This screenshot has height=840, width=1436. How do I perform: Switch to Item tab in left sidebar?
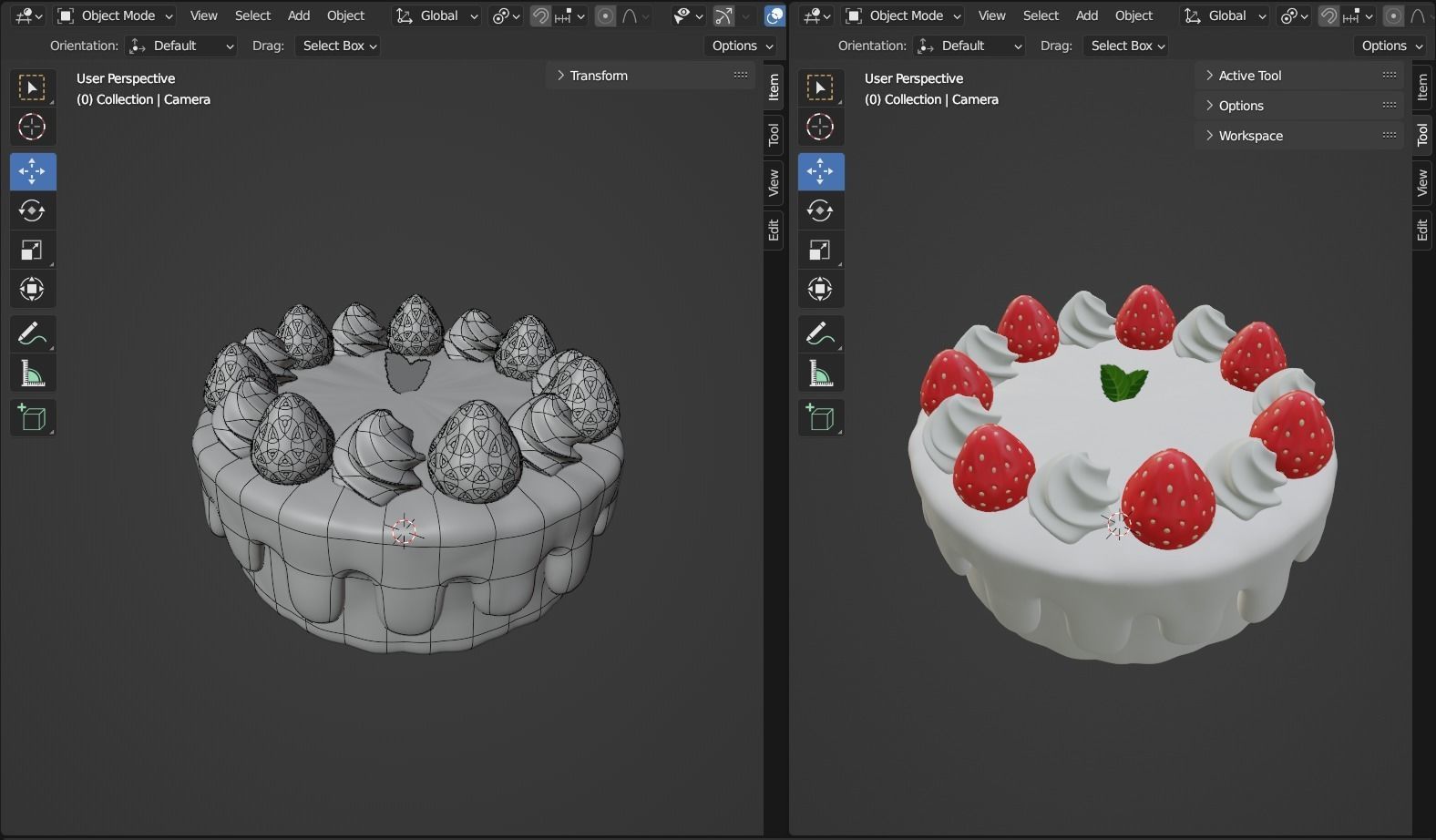(774, 87)
